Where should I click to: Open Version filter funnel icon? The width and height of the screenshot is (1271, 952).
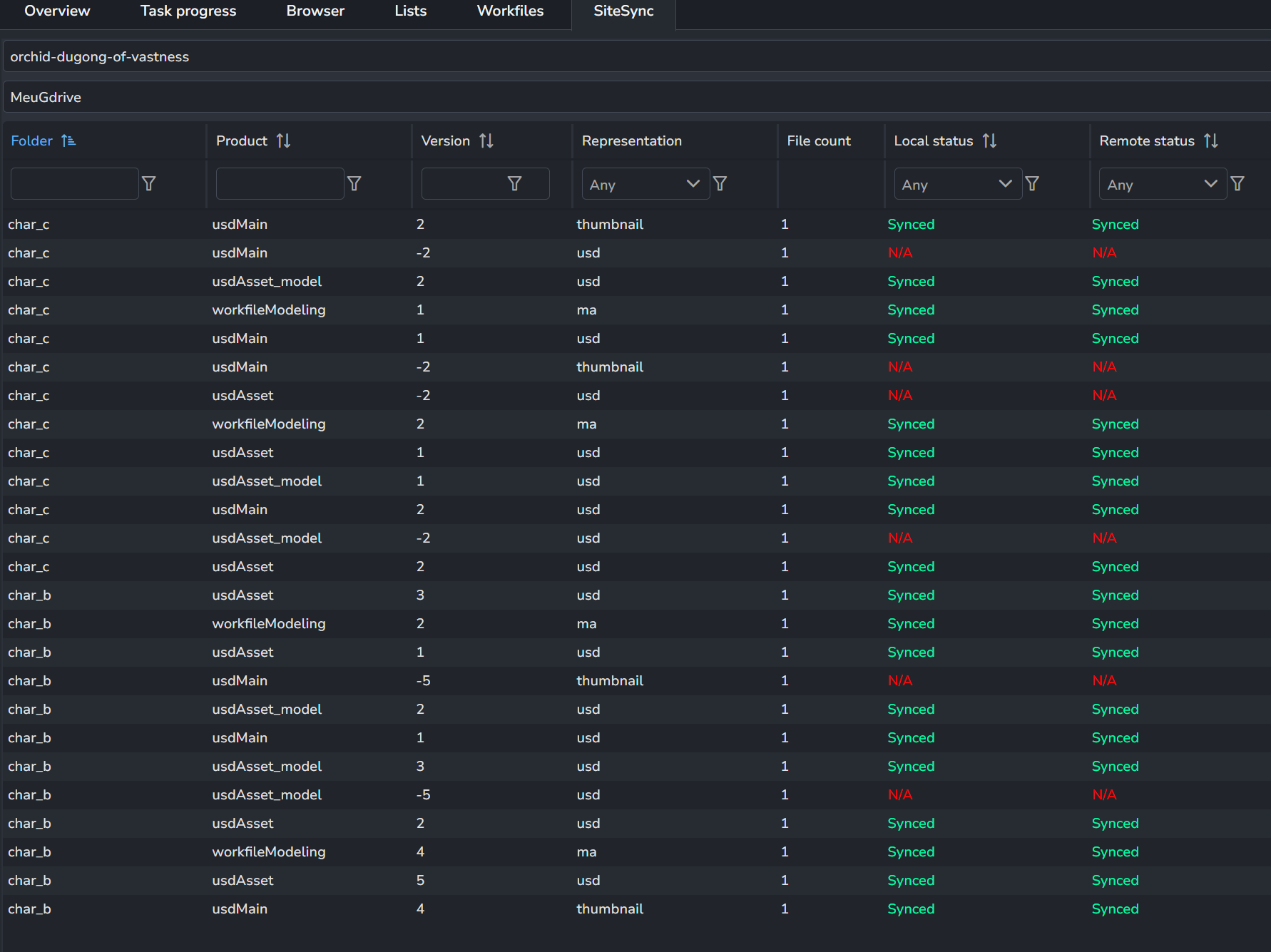(514, 184)
